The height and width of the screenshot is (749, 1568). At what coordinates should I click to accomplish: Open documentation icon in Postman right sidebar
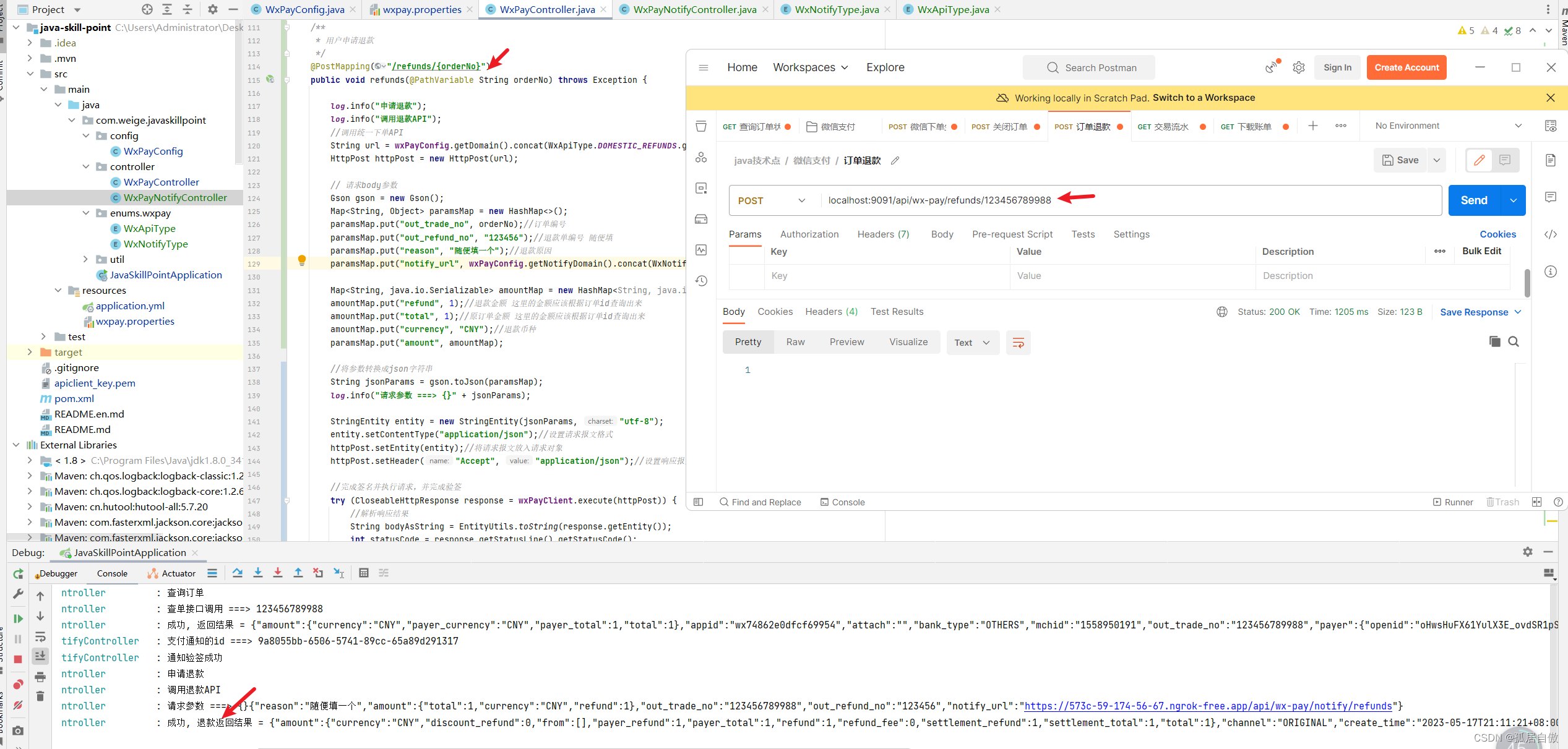click(1551, 160)
